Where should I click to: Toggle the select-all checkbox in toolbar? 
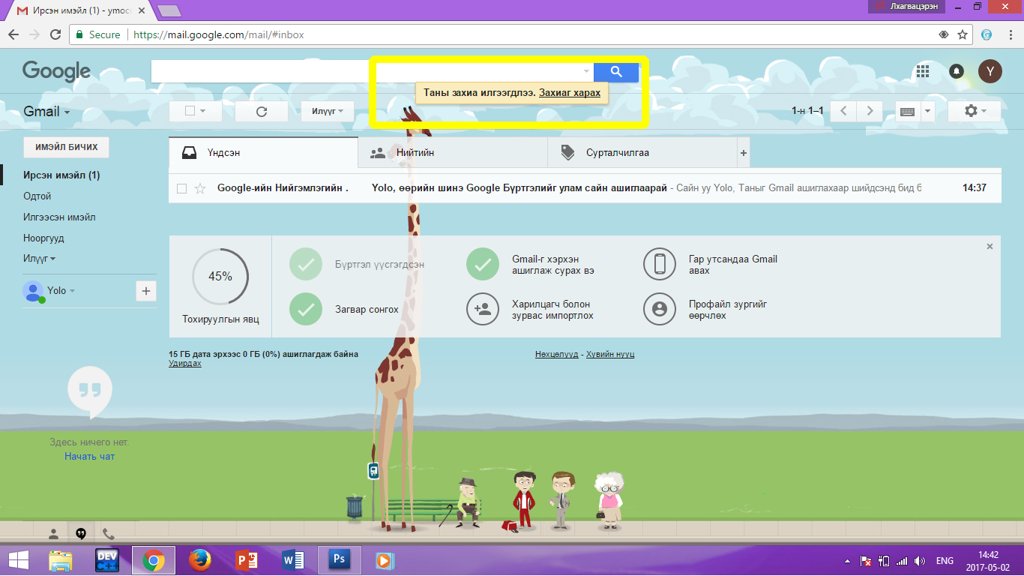190,111
